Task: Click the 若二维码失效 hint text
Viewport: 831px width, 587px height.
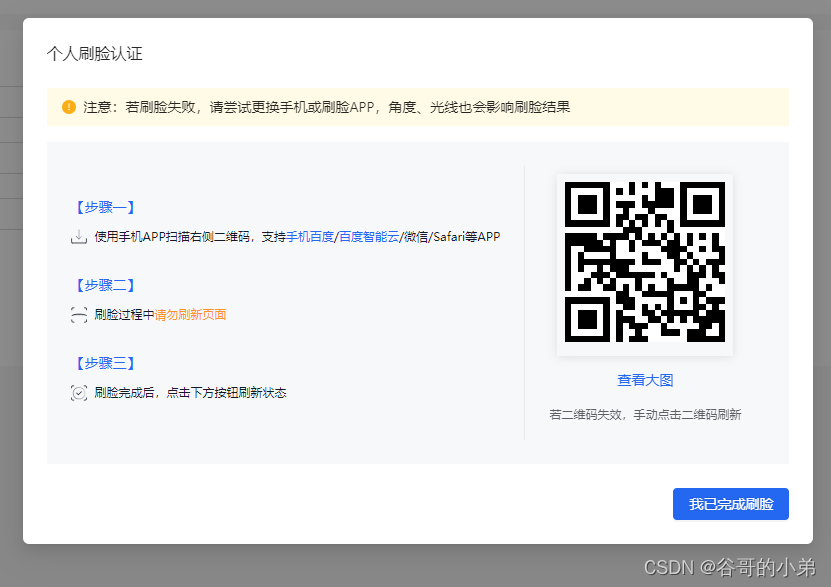Action: click(x=645, y=415)
